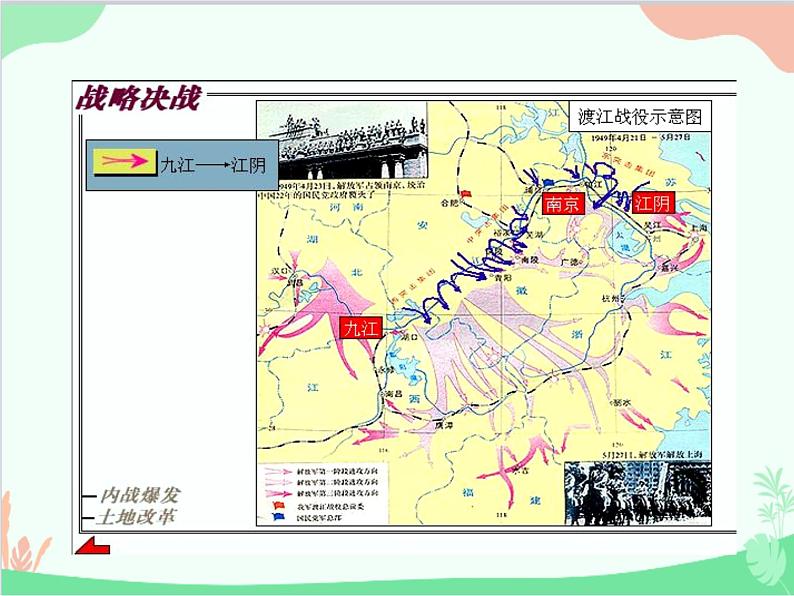
Task: Click the red flag icon in the map legend
Action: click(279, 505)
